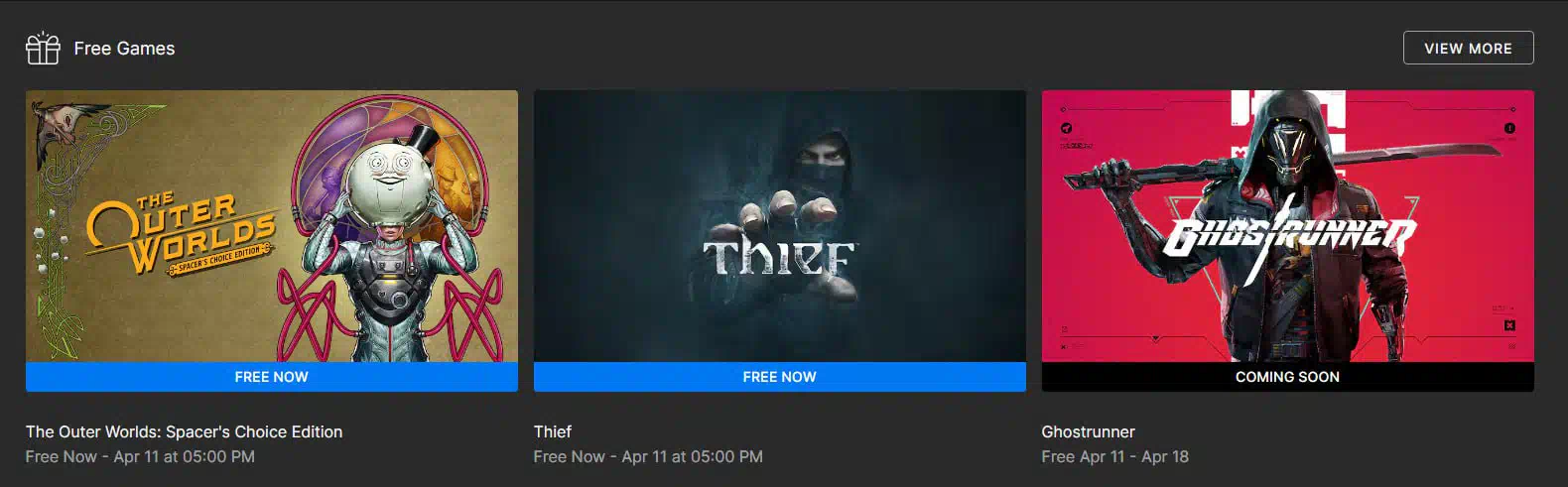Open the View More free games button
This screenshot has width=1568, height=487.
(1468, 48)
